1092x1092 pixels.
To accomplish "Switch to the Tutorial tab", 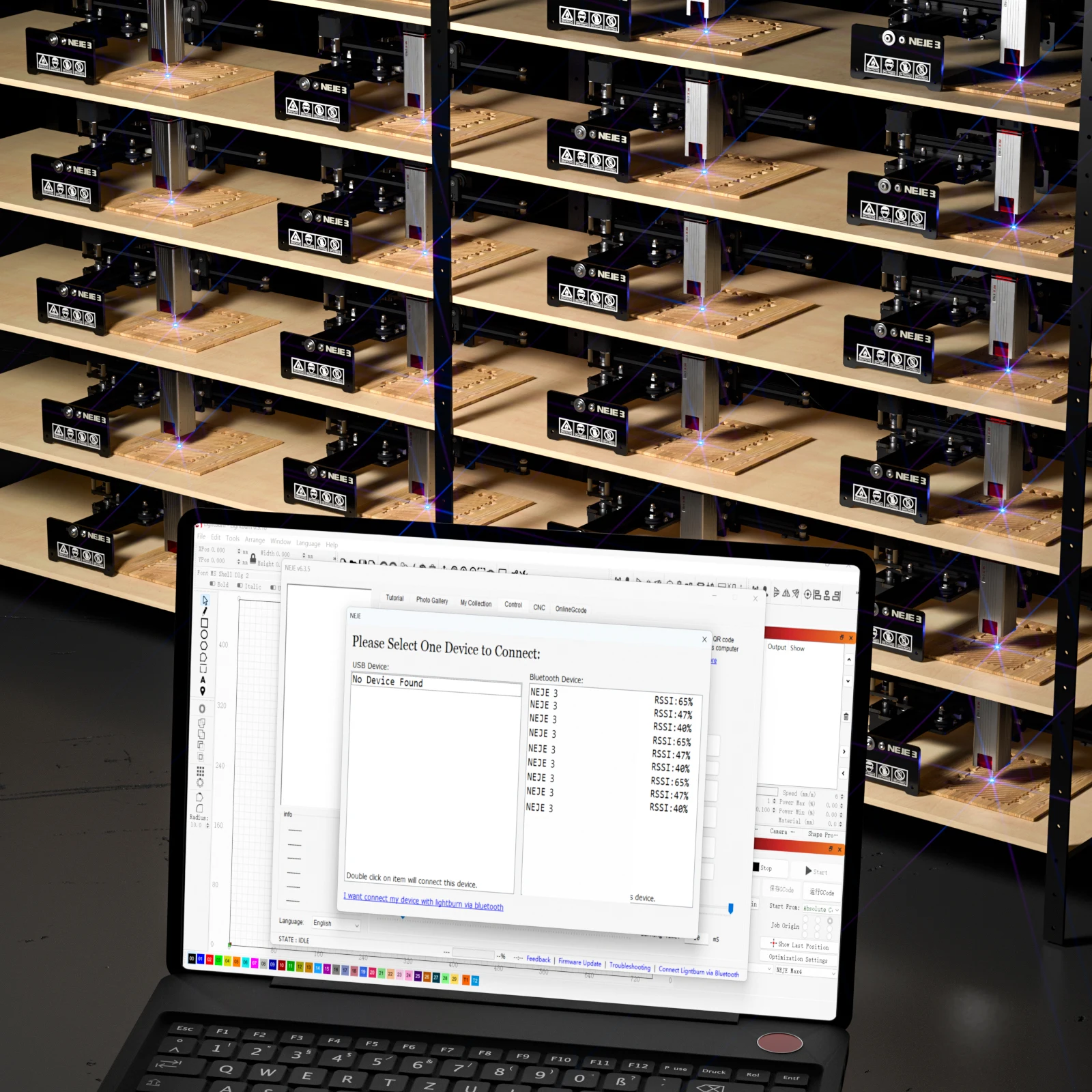I will point(394,598).
